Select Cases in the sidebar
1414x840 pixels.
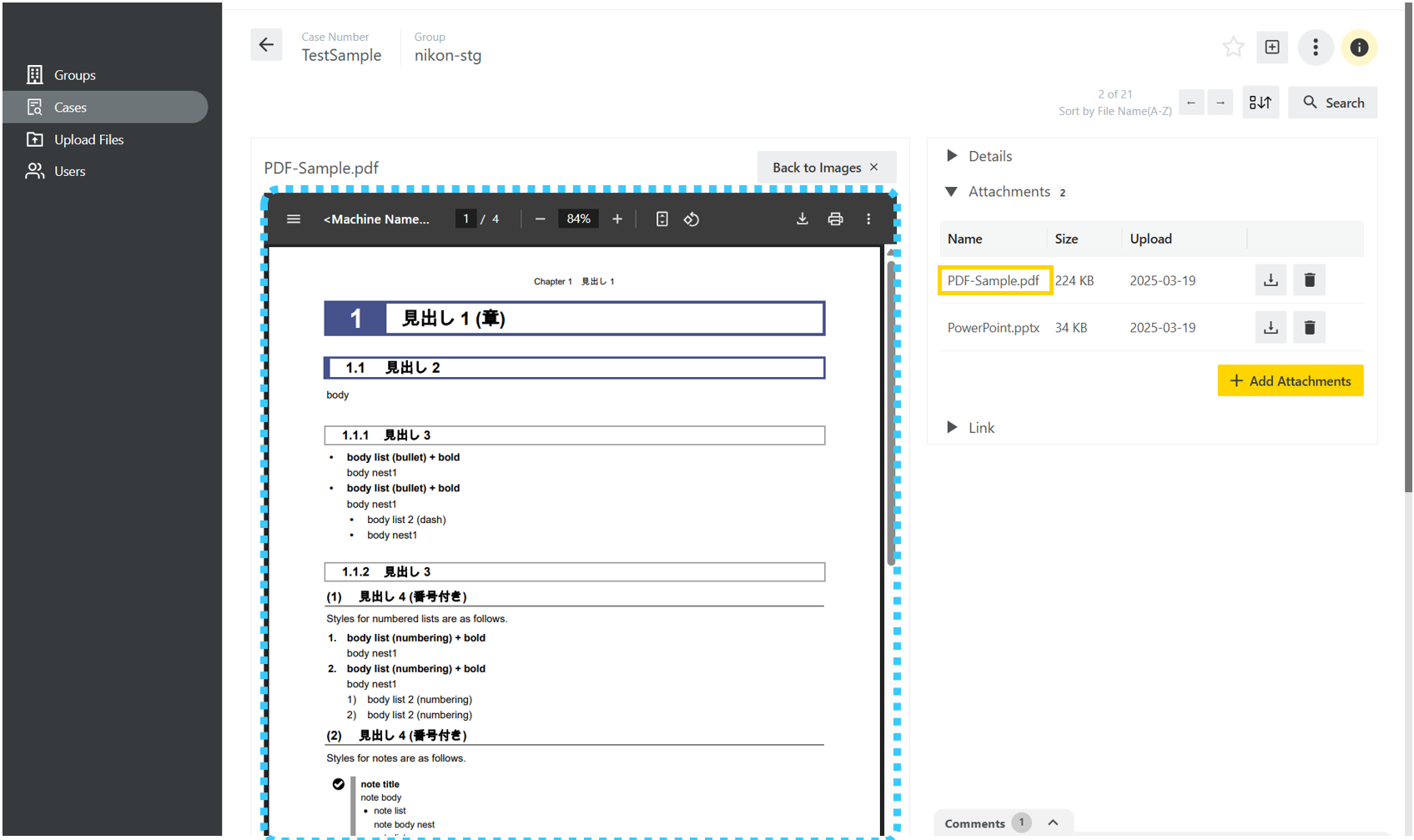pos(105,107)
